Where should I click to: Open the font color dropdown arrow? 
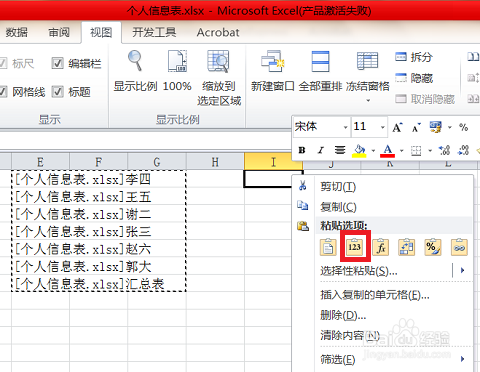coord(402,151)
